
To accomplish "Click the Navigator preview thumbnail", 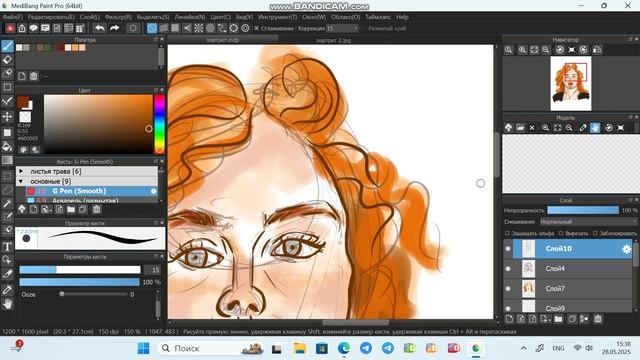I will click(x=571, y=84).
